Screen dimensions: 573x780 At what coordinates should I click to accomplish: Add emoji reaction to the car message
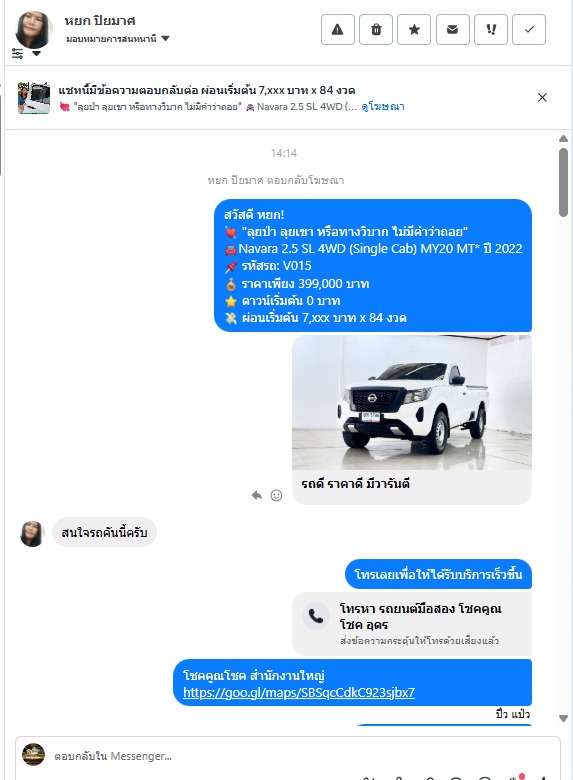click(276, 495)
